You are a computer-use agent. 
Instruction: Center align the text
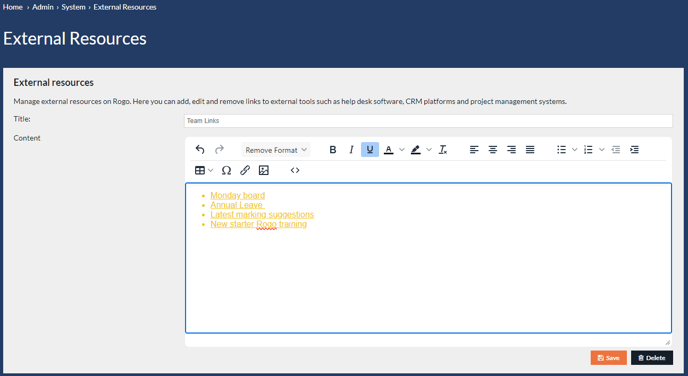(x=493, y=150)
